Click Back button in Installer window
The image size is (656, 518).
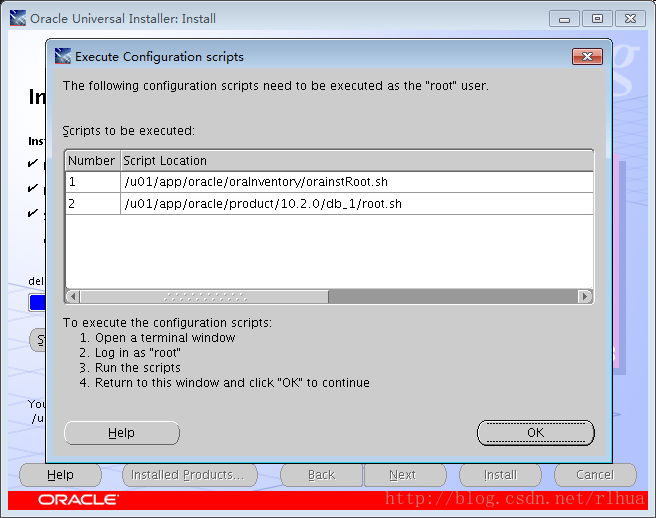click(321, 475)
